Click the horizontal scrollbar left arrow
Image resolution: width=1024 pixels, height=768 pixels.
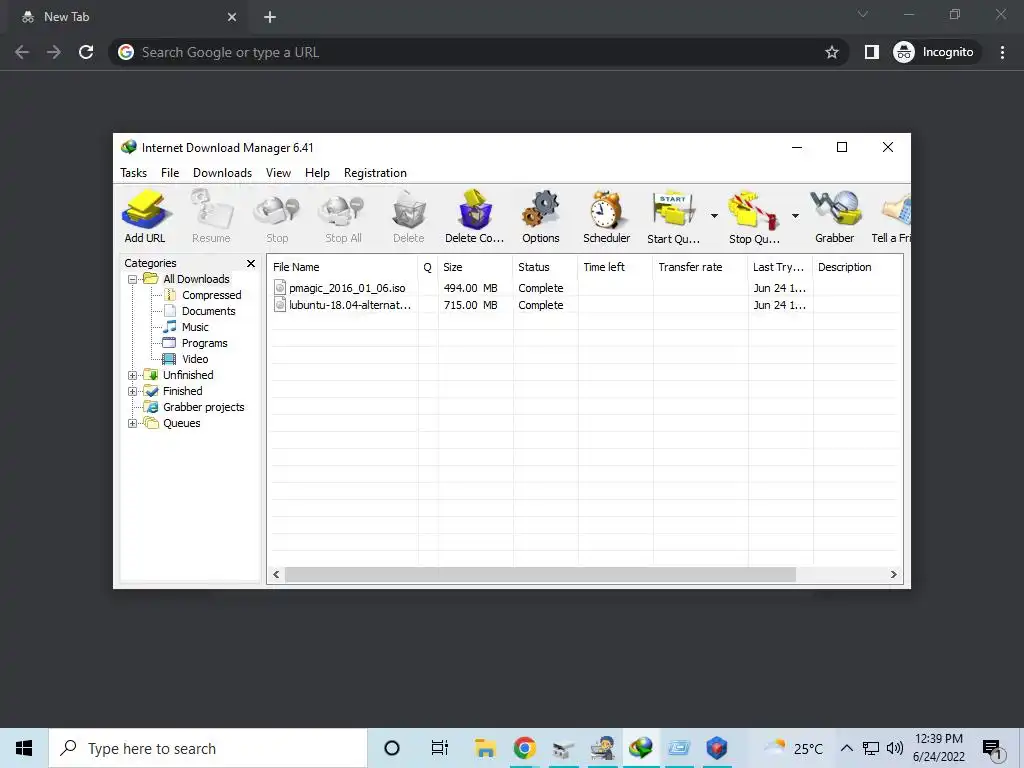[276, 575]
